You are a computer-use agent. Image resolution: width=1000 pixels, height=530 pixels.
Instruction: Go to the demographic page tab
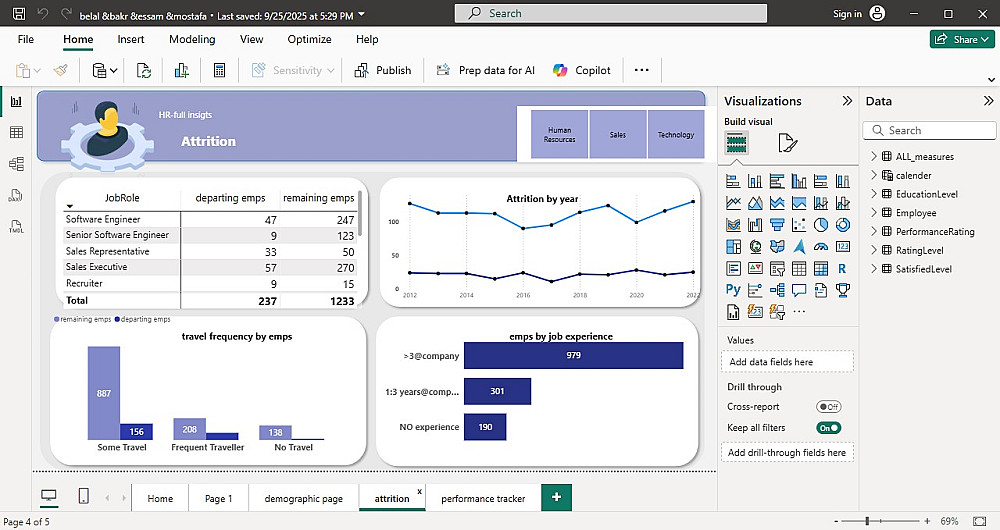pos(304,498)
